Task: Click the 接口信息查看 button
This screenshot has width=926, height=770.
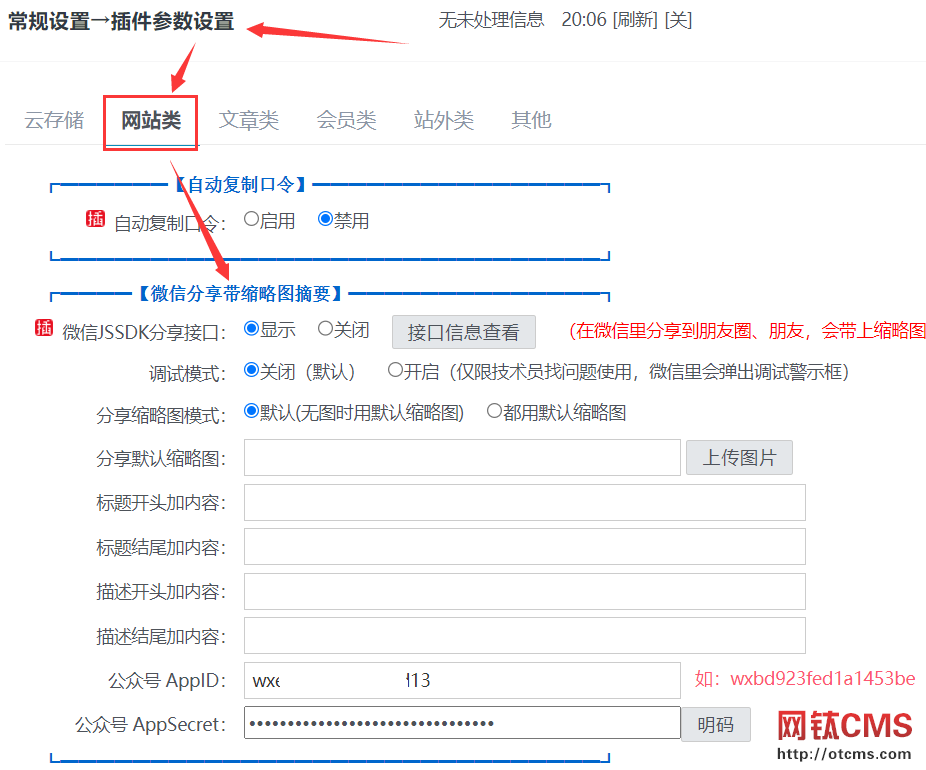Action: [463, 330]
